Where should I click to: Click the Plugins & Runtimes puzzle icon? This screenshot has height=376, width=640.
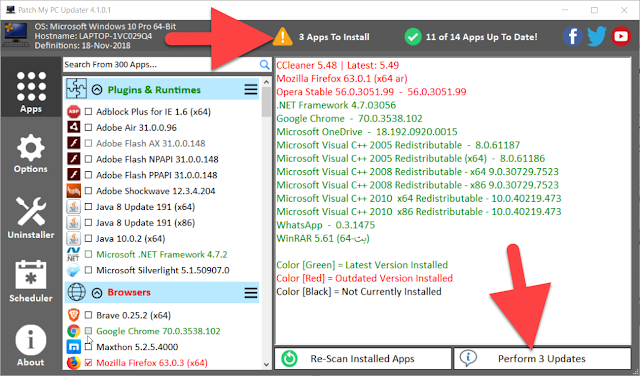click(x=76, y=89)
